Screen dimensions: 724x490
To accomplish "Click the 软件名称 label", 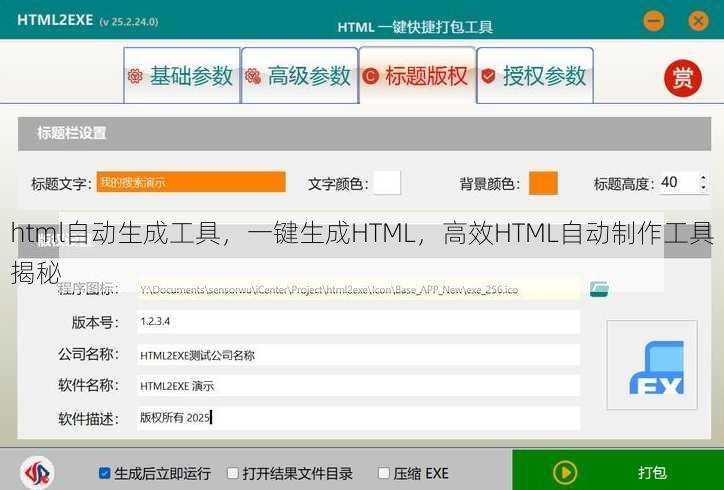I will tap(88, 386).
